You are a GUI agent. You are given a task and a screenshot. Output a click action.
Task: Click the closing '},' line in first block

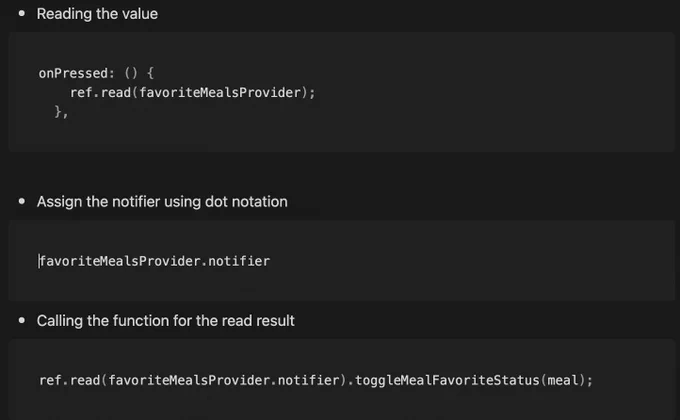click(61, 112)
